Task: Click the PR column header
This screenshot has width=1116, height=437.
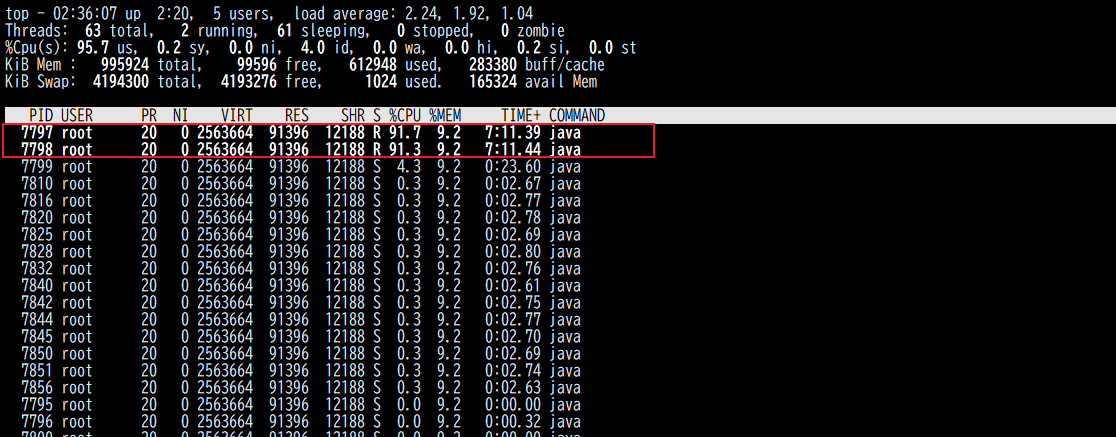Action: pos(149,115)
